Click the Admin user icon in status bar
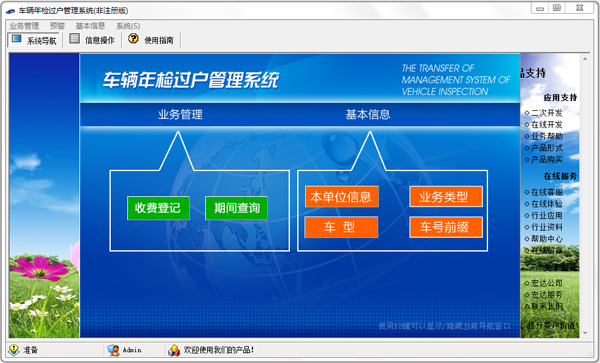This screenshot has width=600, height=363. (x=113, y=350)
